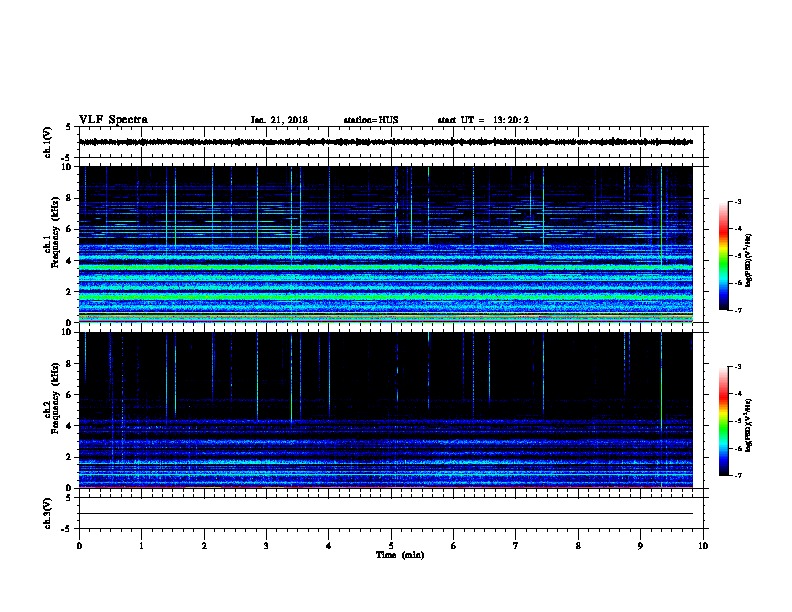Click the ch.1 voltage waveform trace
792x612 pixels.
click(x=386, y=142)
